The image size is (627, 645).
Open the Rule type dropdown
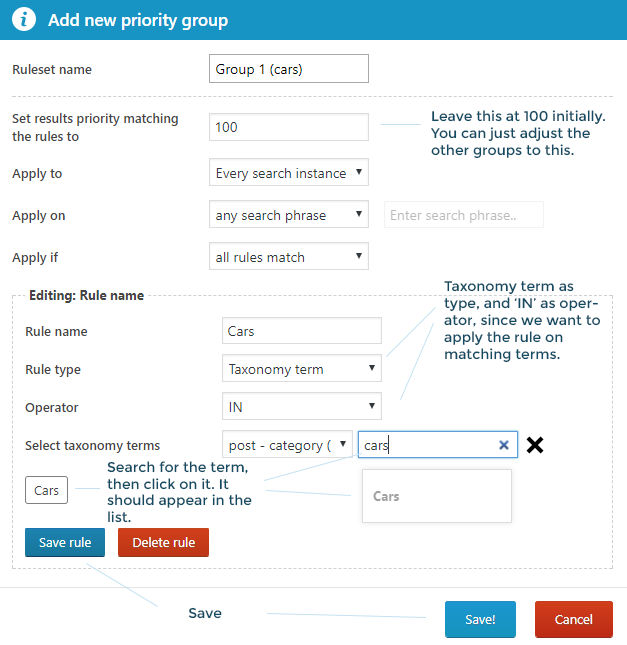click(x=301, y=369)
